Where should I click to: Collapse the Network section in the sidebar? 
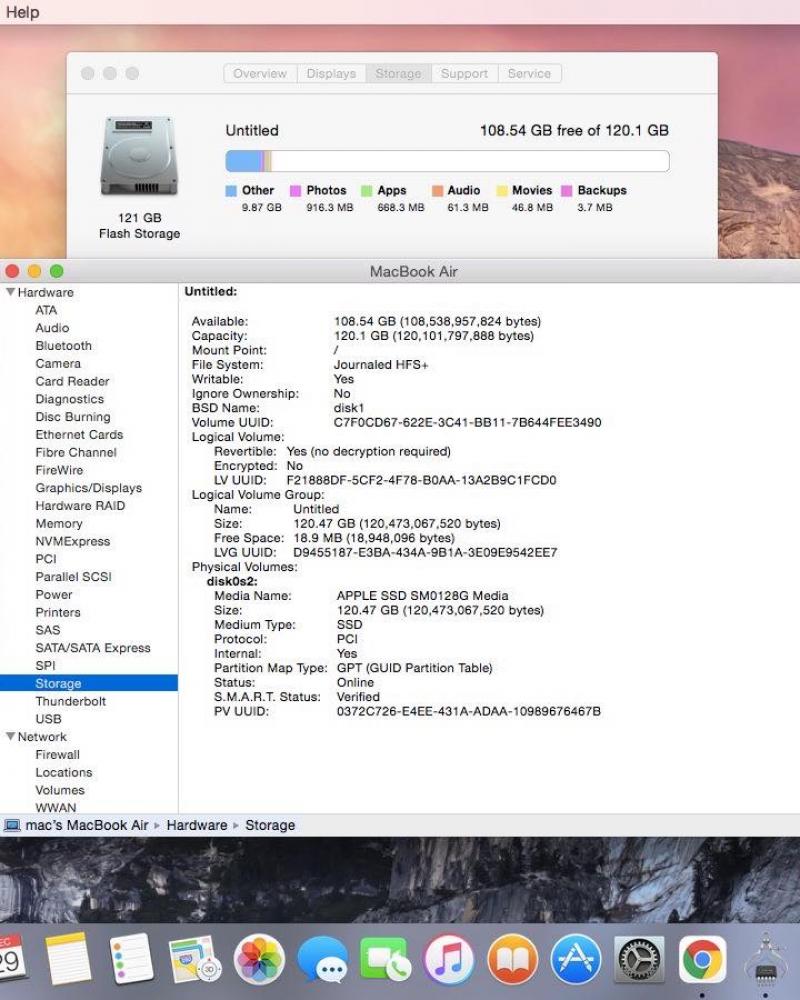tap(10, 736)
